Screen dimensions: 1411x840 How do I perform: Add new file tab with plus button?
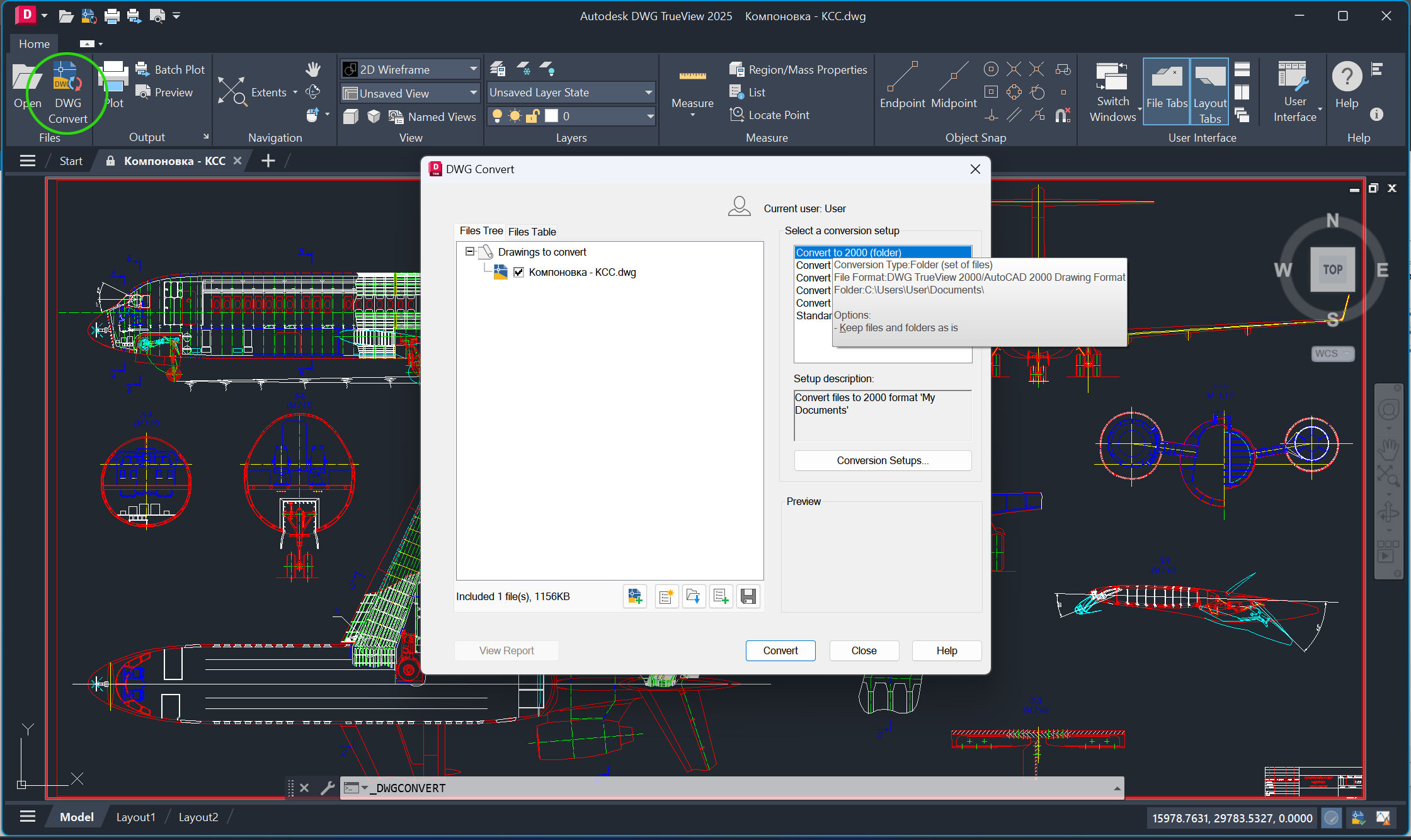(268, 161)
